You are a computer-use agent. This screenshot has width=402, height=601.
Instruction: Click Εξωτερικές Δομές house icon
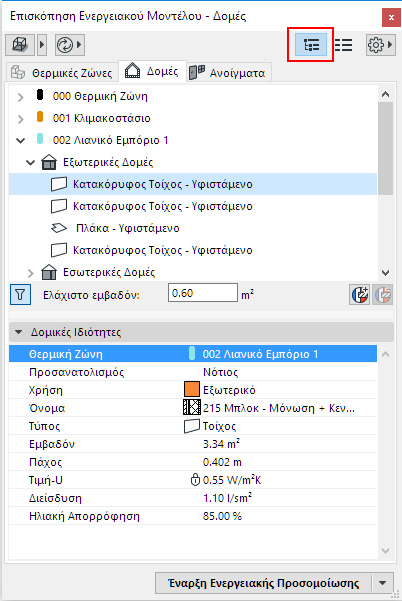coord(49,162)
